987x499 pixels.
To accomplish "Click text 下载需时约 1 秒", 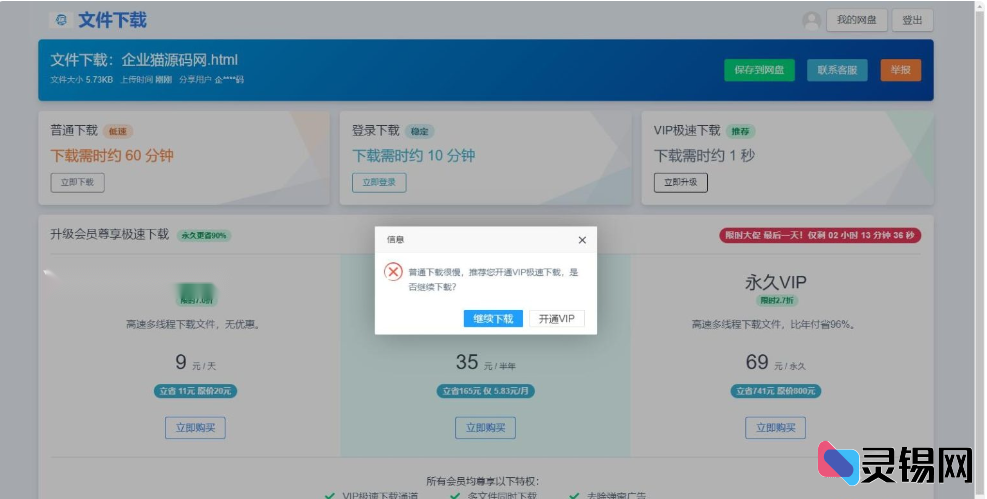I will coord(704,155).
